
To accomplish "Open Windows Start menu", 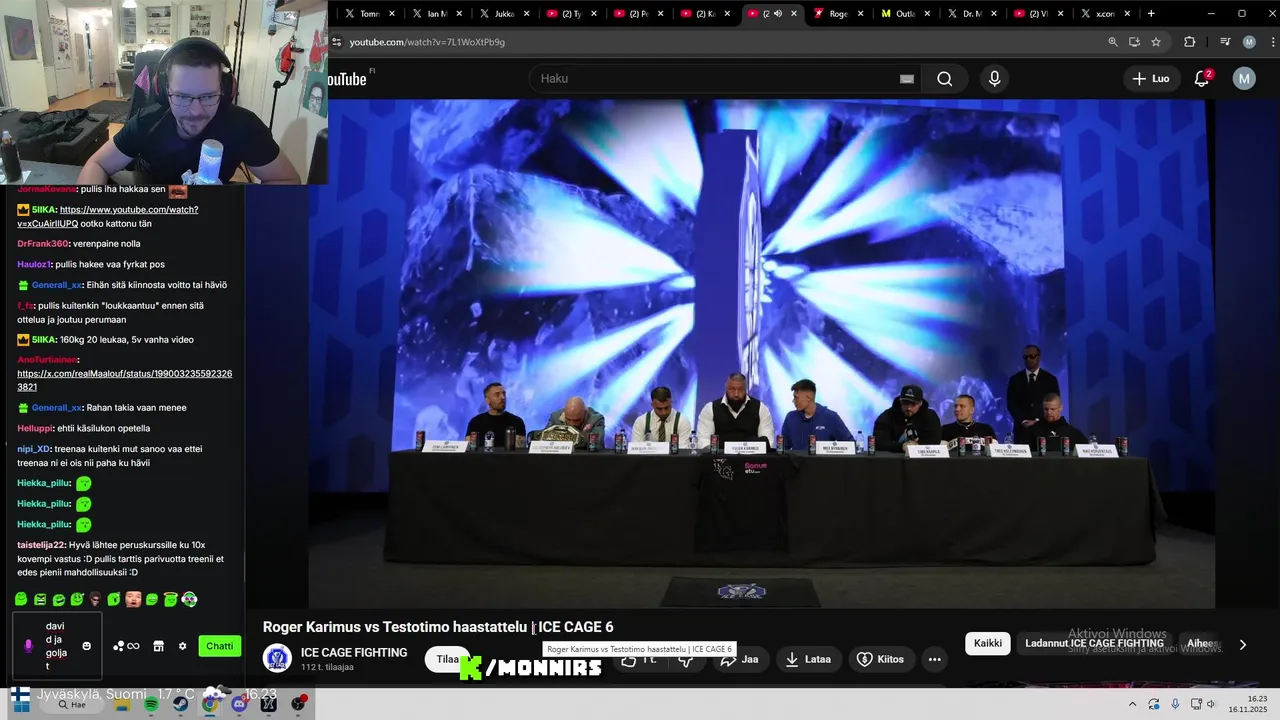I will click(x=20, y=704).
